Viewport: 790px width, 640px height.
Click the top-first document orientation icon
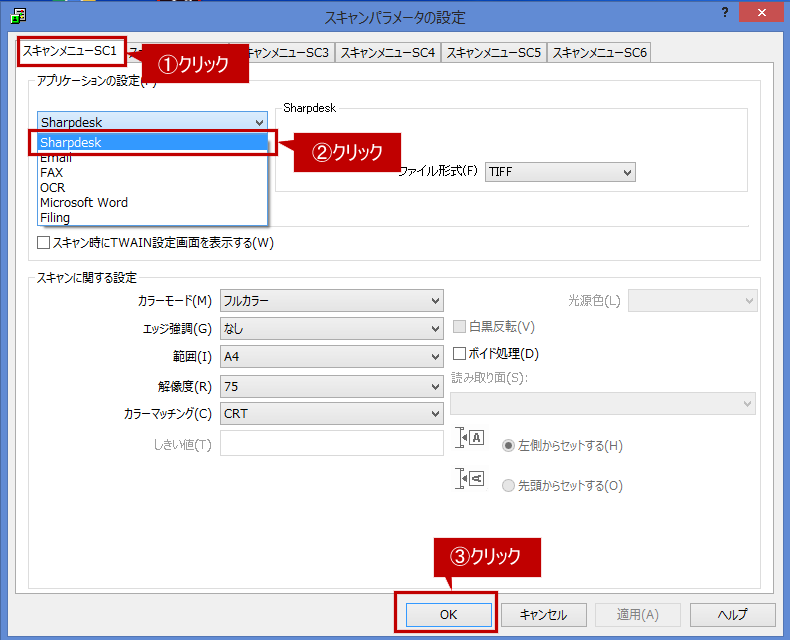[470, 480]
